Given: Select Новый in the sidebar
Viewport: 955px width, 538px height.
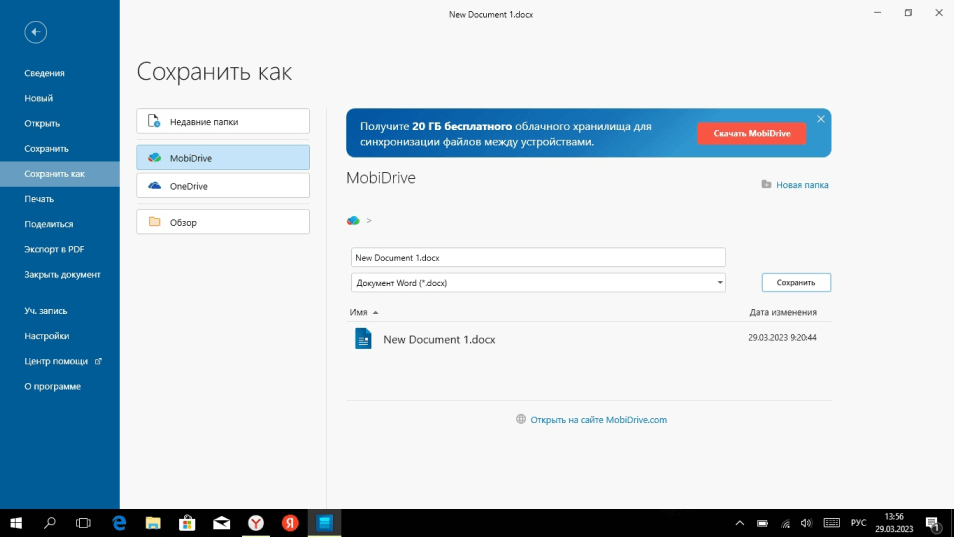Looking at the screenshot, I should (x=38, y=98).
